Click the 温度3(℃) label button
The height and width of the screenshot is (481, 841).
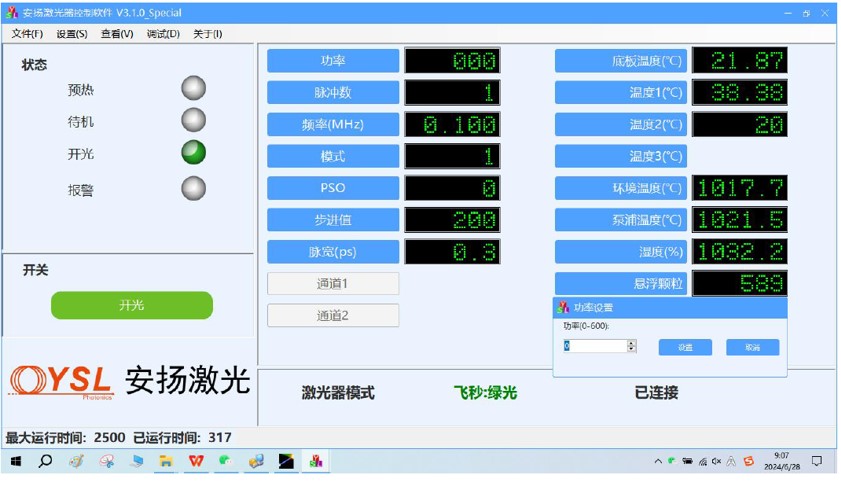(x=621, y=156)
